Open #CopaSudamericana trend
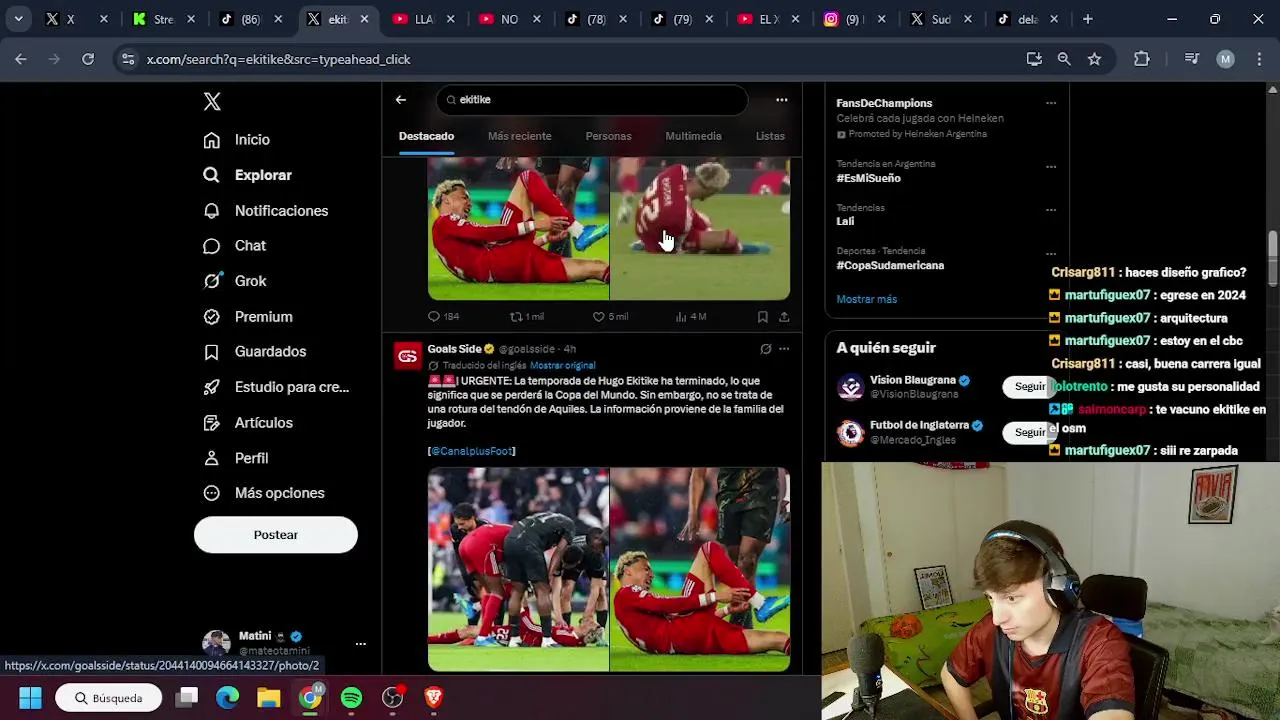Screen dimensions: 1280x720 890,266
